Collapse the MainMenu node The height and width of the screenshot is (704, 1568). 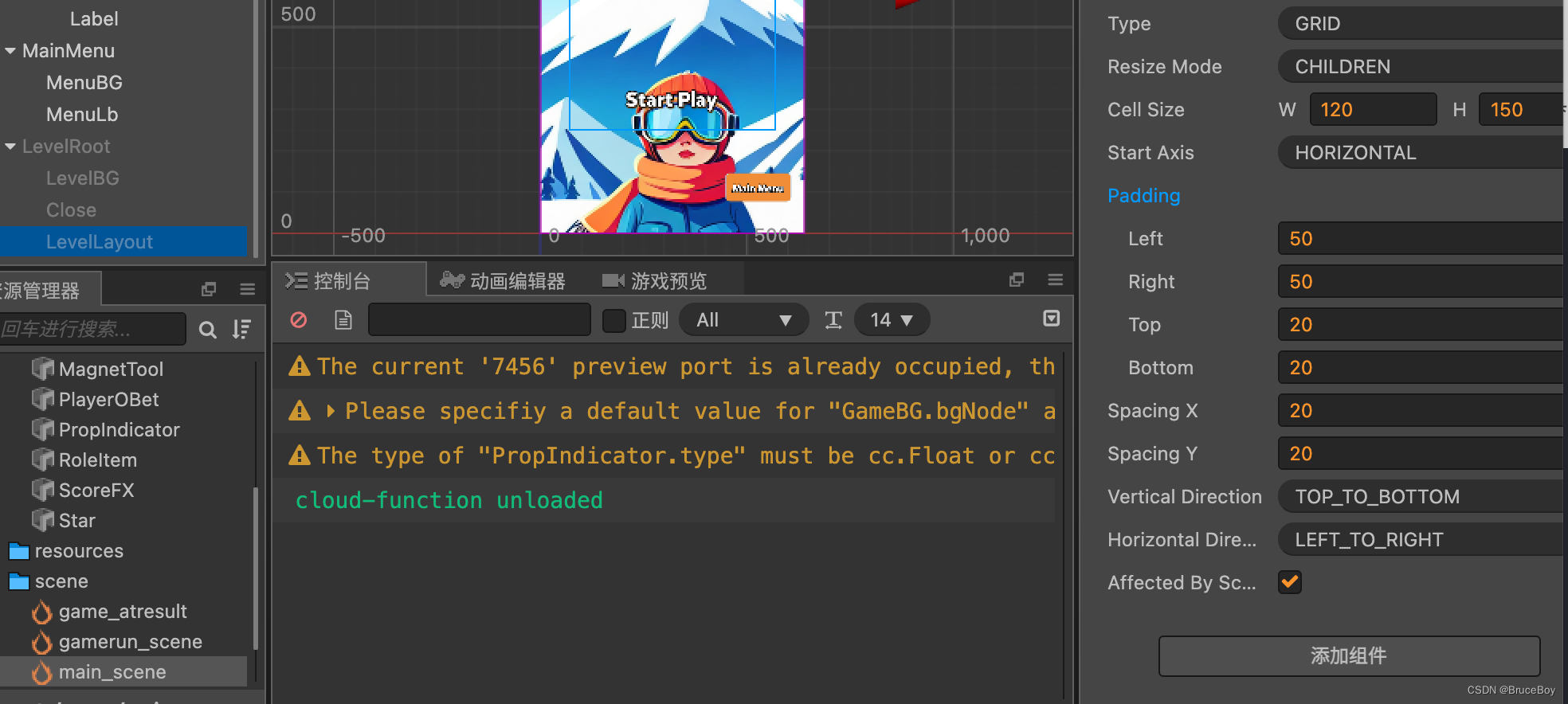tap(10, 51)
